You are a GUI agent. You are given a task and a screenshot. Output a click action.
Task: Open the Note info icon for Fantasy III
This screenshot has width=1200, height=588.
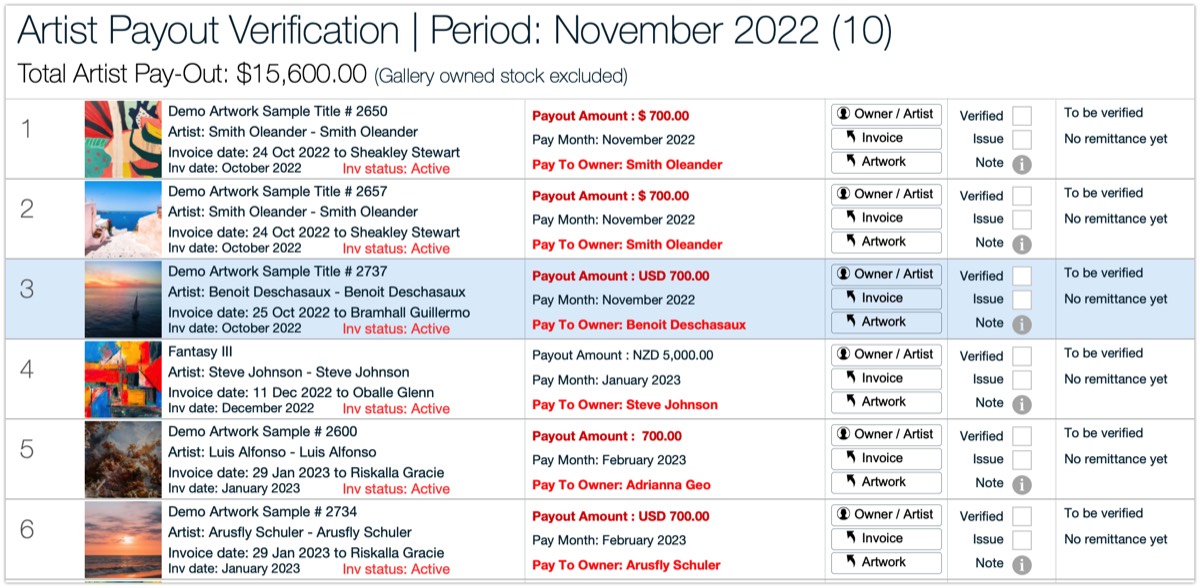click(1021, 404)
